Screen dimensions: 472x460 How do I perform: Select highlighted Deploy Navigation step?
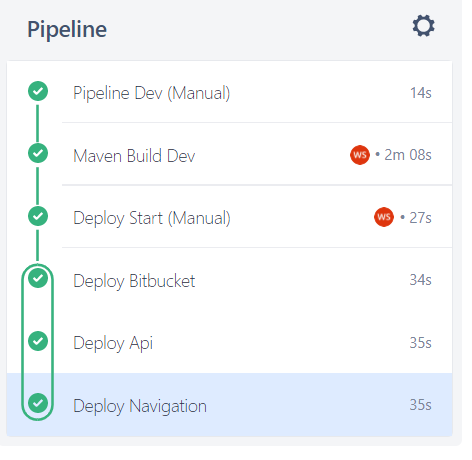point(229,405)
